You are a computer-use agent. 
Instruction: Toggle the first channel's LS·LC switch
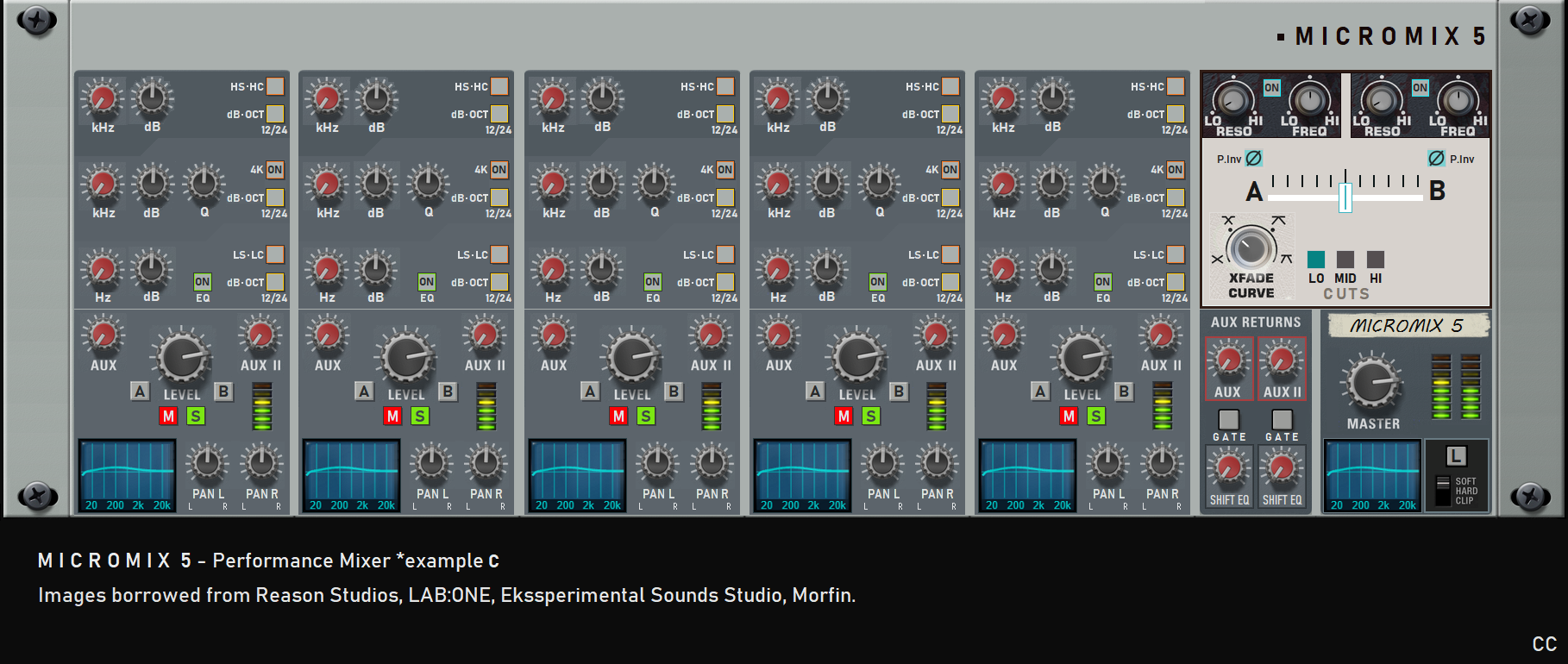click(x=275, y=254)
